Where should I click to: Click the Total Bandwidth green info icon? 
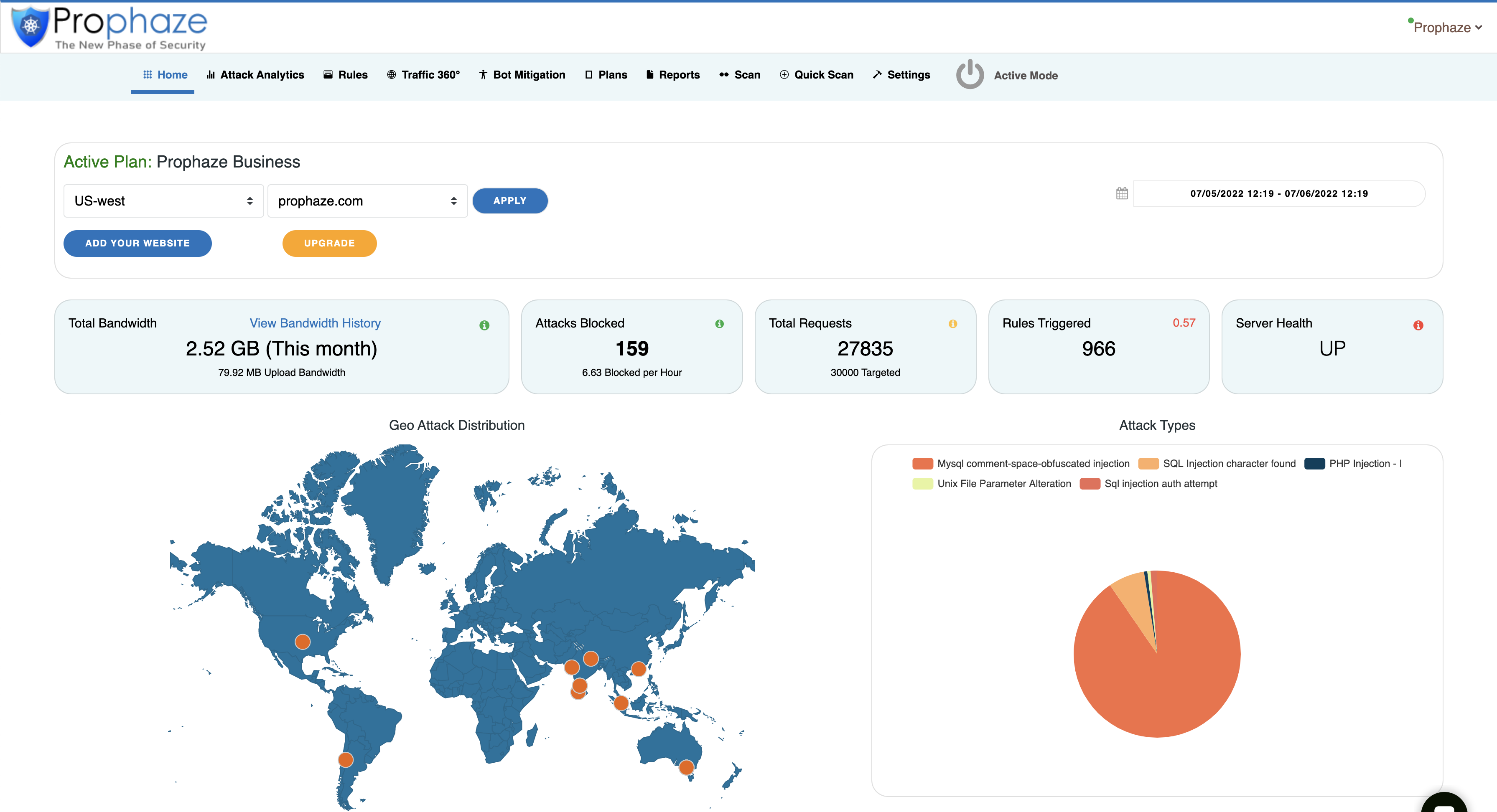point(484,325)
